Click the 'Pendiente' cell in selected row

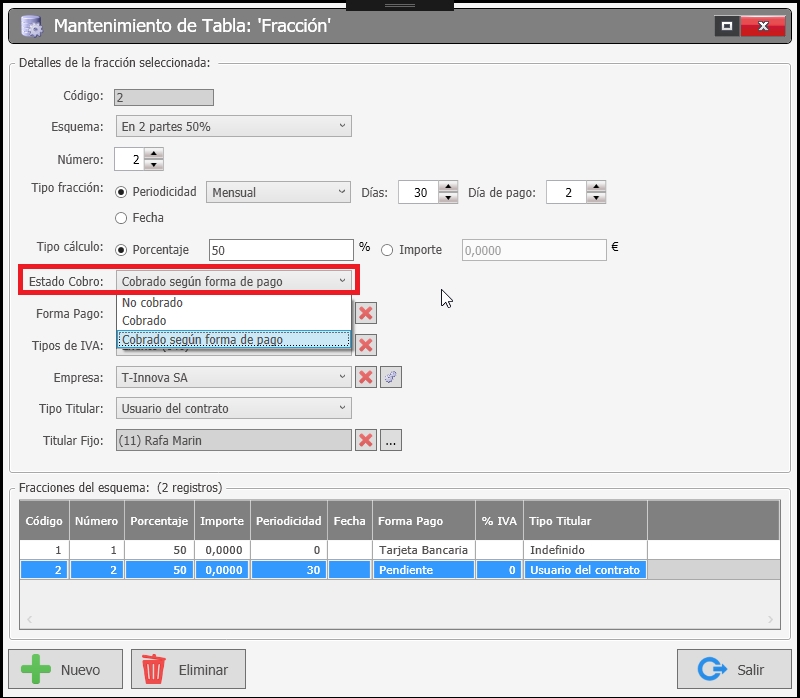424,570
